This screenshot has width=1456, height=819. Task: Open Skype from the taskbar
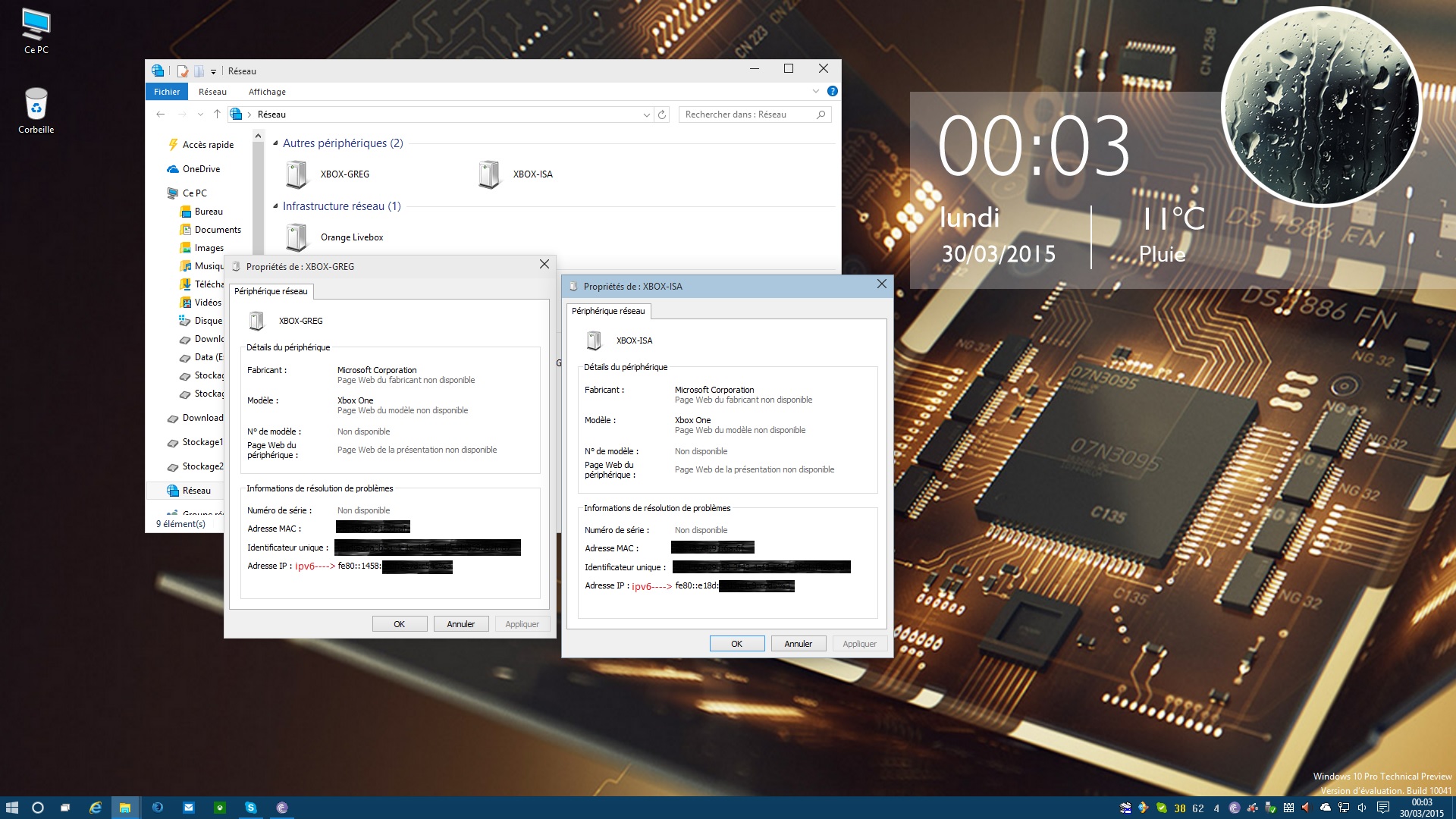pos(250,808)
